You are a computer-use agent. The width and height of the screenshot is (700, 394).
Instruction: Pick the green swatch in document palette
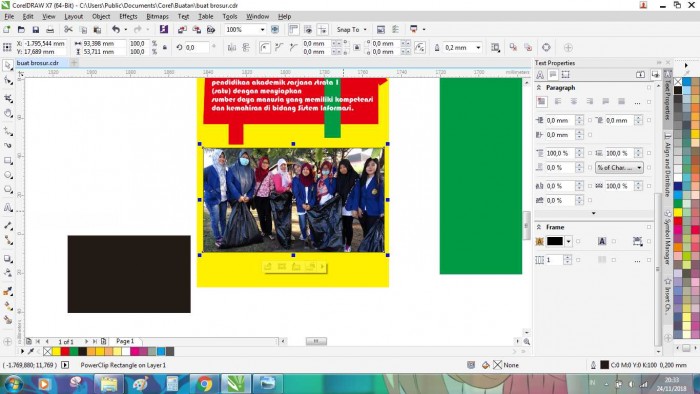pos(74,352)
